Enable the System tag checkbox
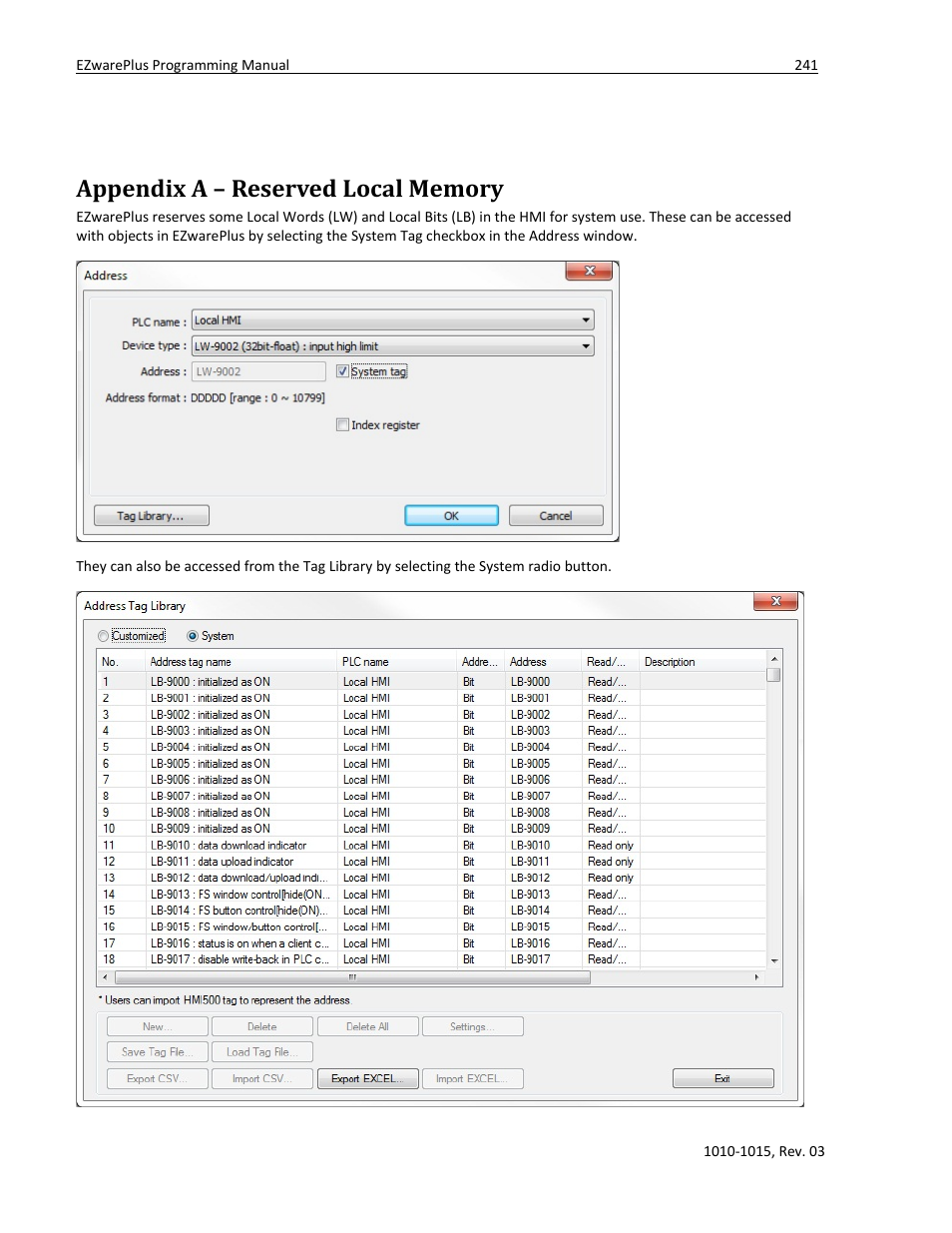The image size is (952, 1233). pyautogui.click(x=342, y=371)
